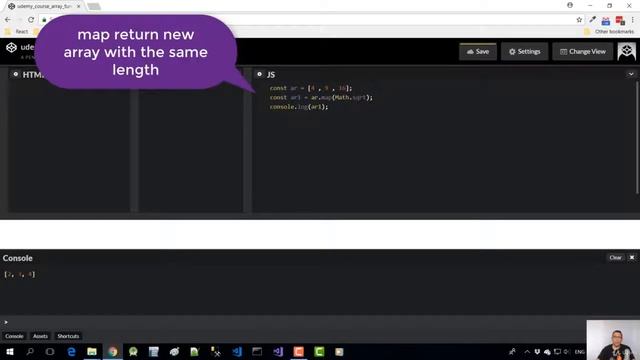Open a new browser tab
The image size is (640, 360).
94,6
